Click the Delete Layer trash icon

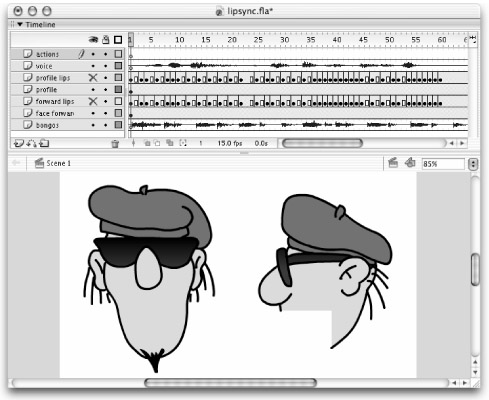coord(115,144)
